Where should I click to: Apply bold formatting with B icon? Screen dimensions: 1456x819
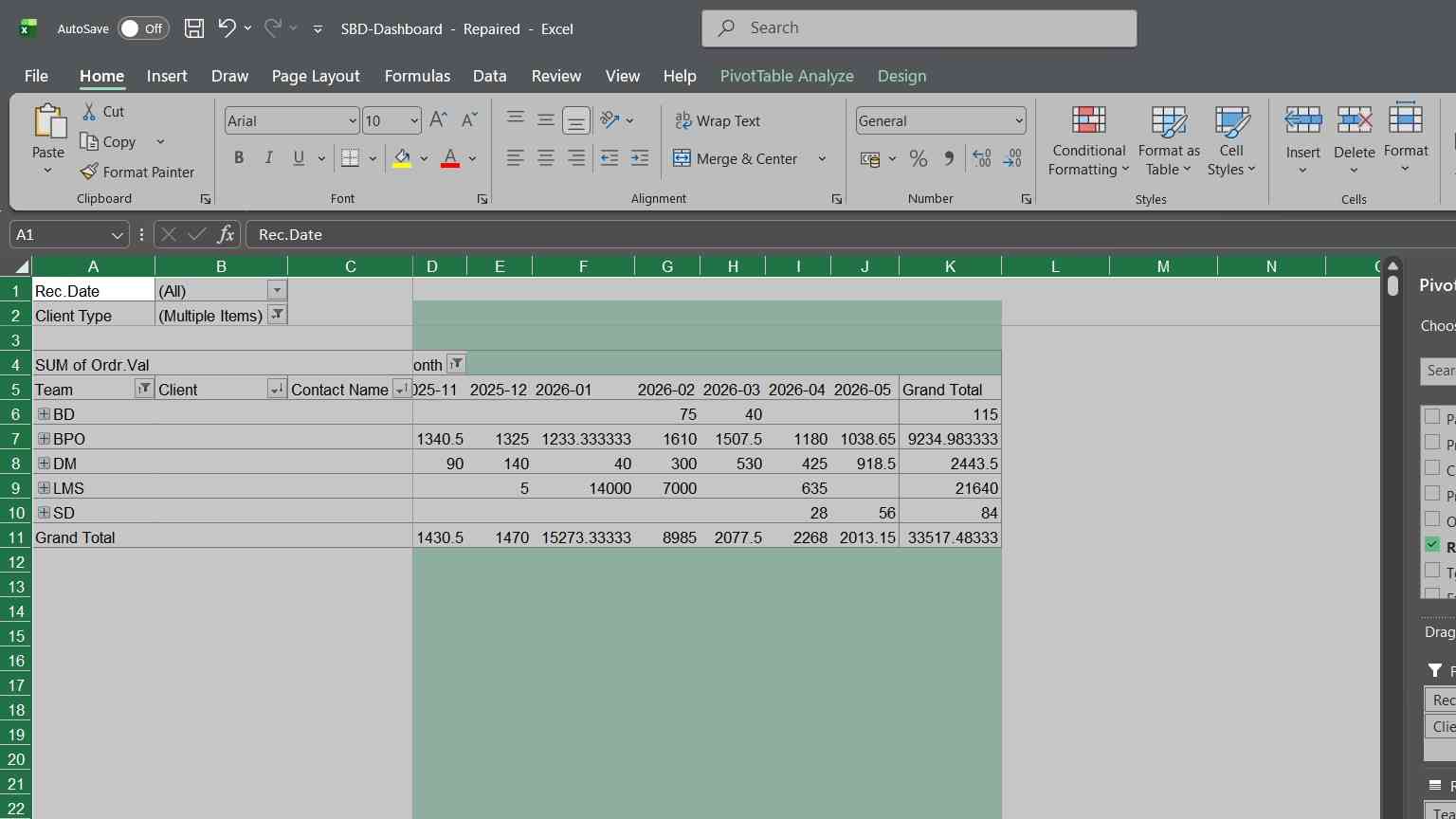pos(239,158)
